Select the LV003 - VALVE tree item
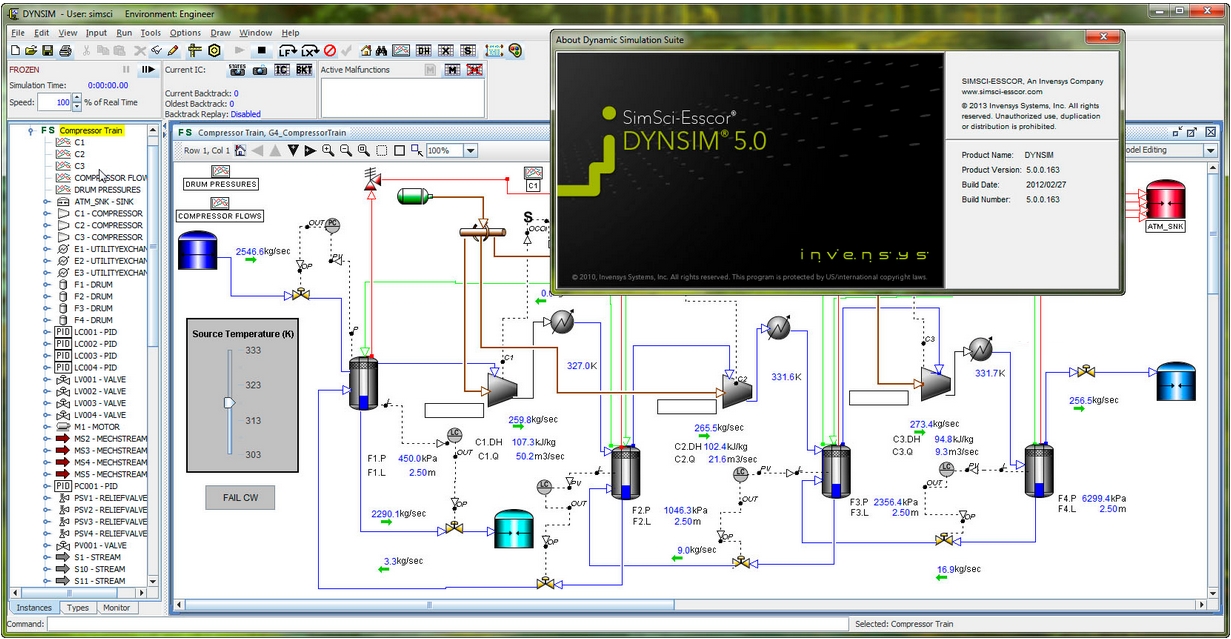 [x=100, y=403]
